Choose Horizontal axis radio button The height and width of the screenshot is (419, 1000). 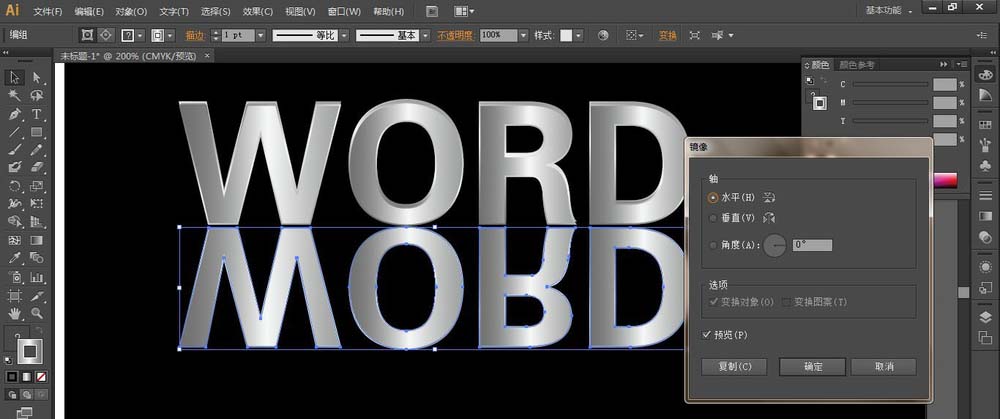[712, 198]
